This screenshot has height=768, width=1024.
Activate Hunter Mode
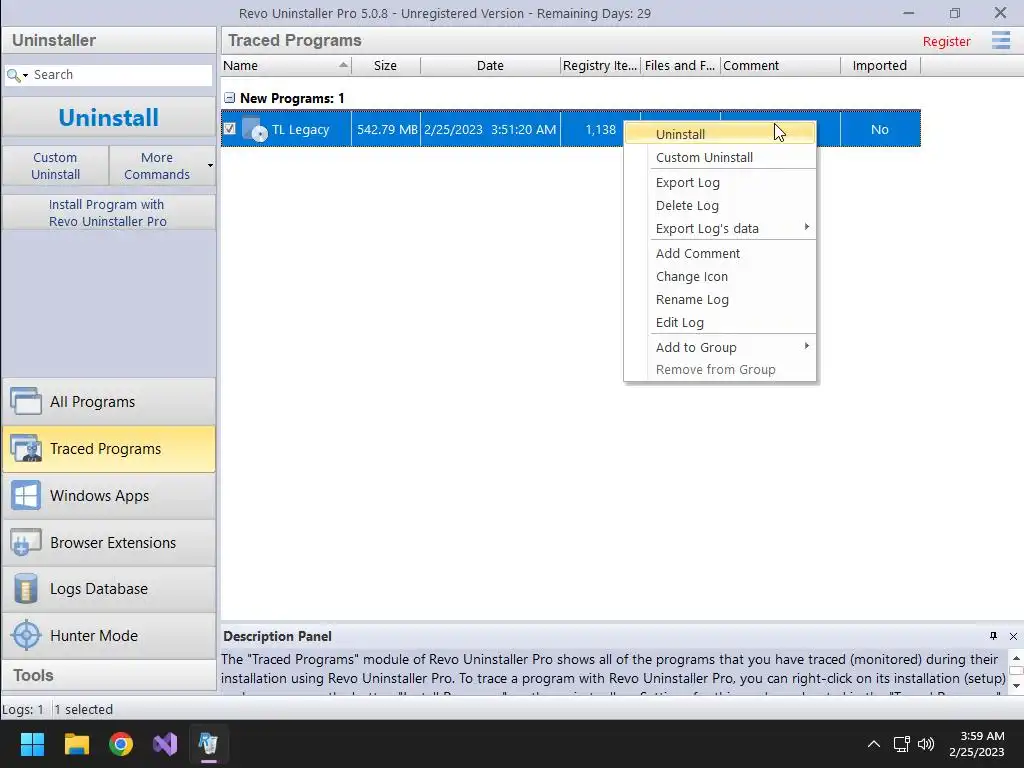pos(108,635)
